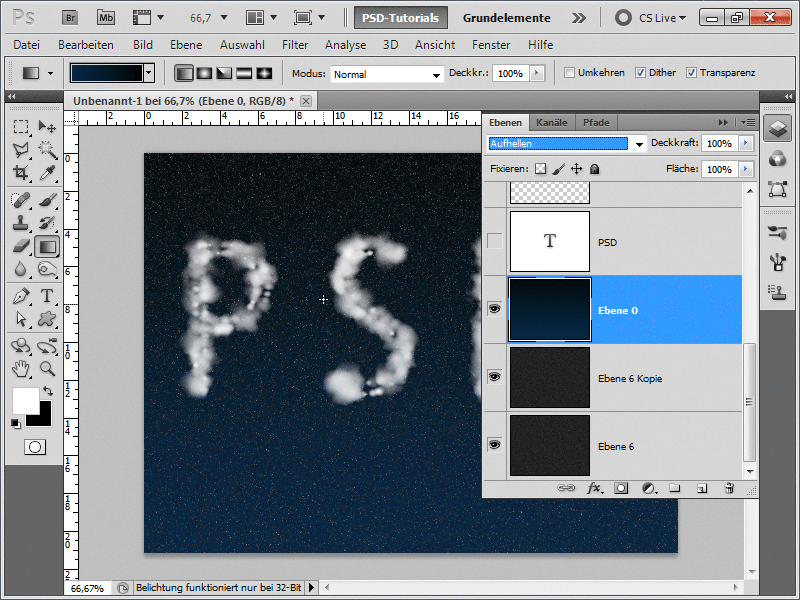This screenshot has width=800, height=600.
Task: Lock all with padlock icon
Action: [594, 169]
